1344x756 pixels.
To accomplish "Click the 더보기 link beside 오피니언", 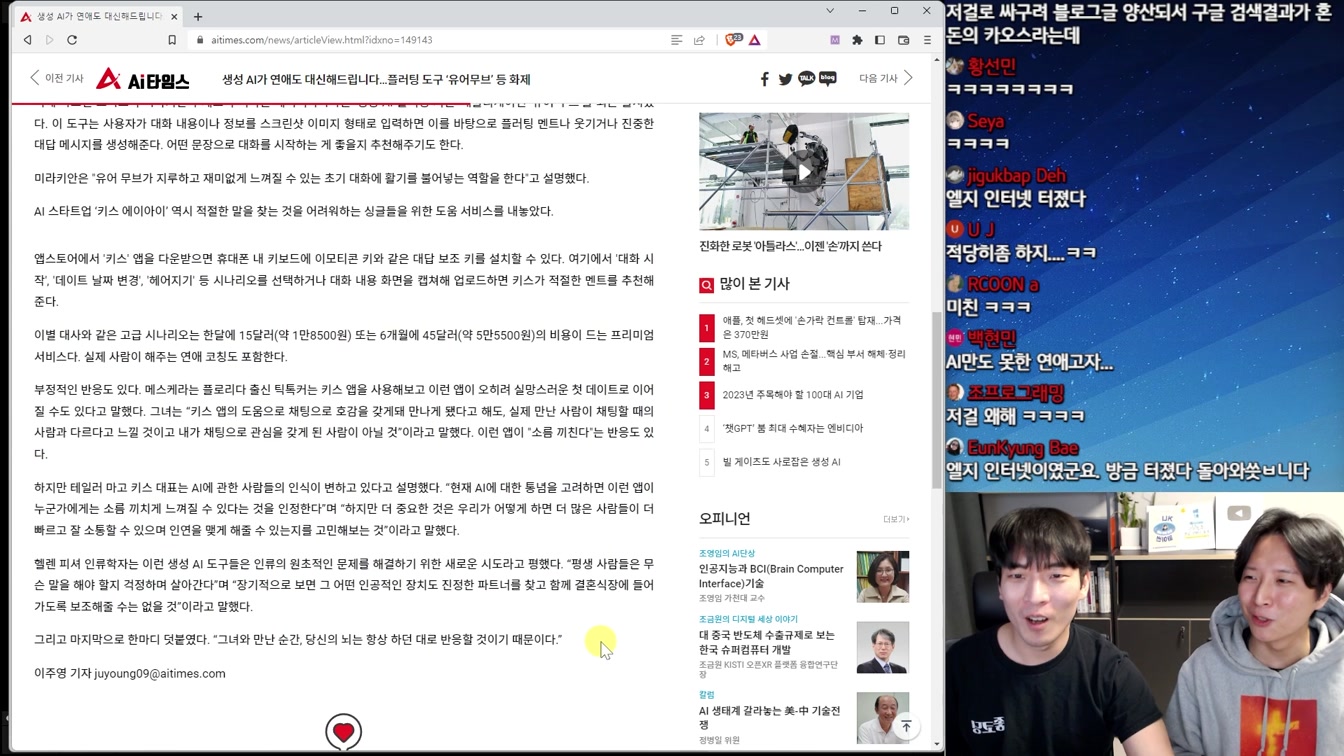I will click(896, 520).
